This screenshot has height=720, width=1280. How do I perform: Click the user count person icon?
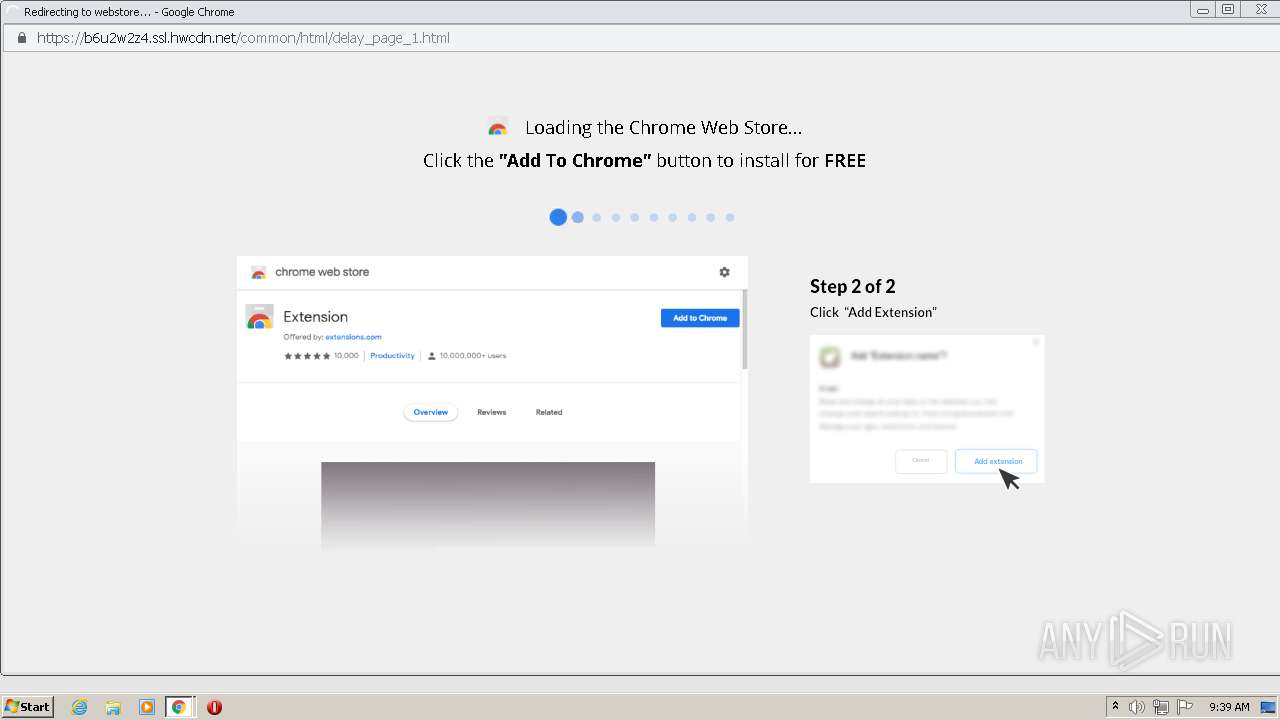[x=432, y=356]
